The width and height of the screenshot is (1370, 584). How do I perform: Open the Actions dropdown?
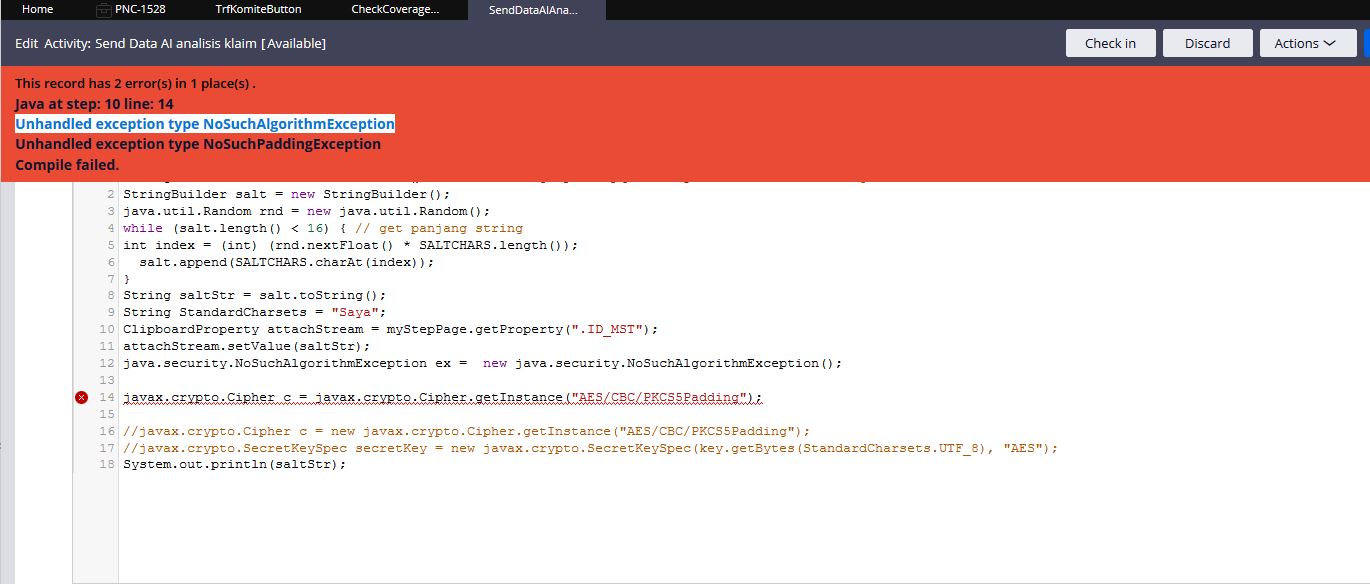coord(1307,43)
